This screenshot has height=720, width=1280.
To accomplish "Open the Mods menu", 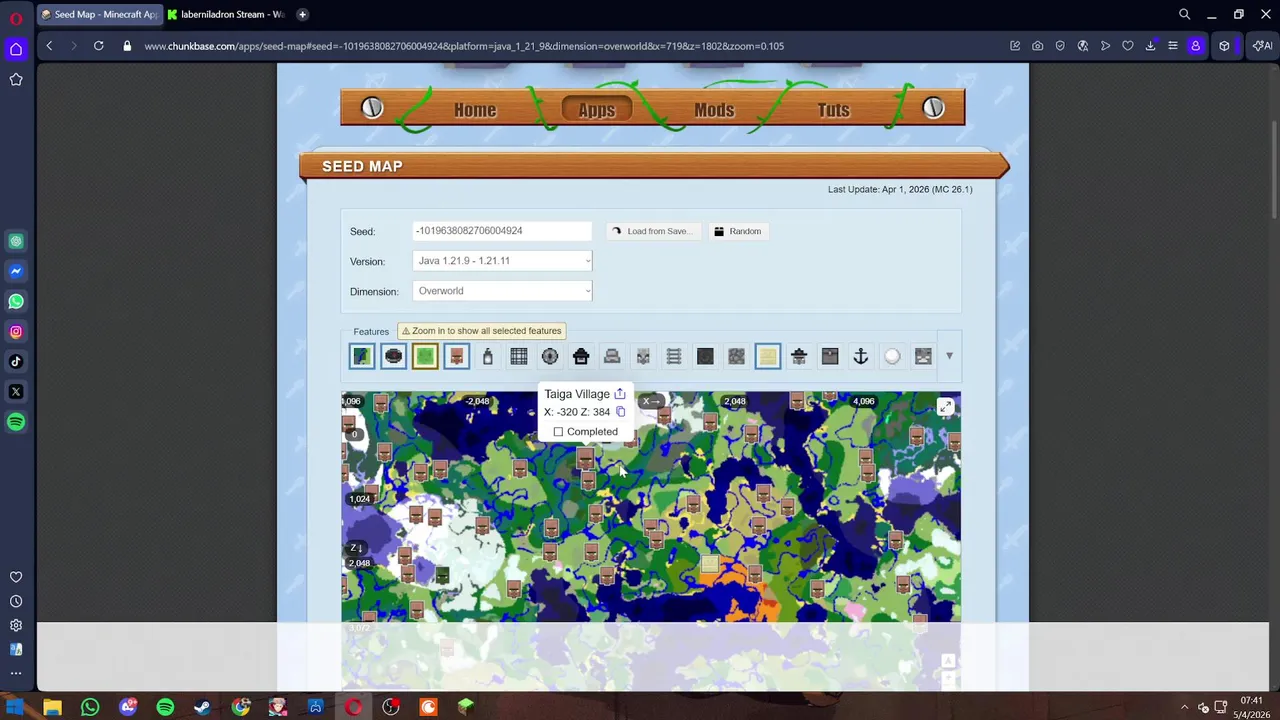I will click(714, 110).
